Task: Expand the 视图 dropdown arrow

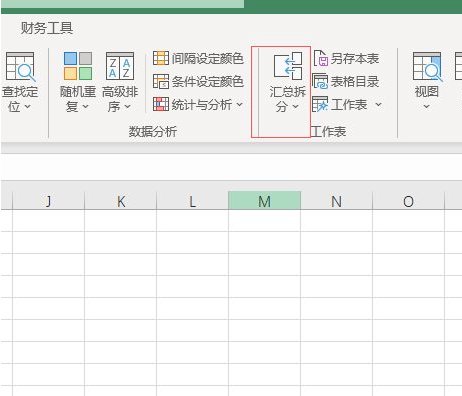Action: (x=427, y=107)
